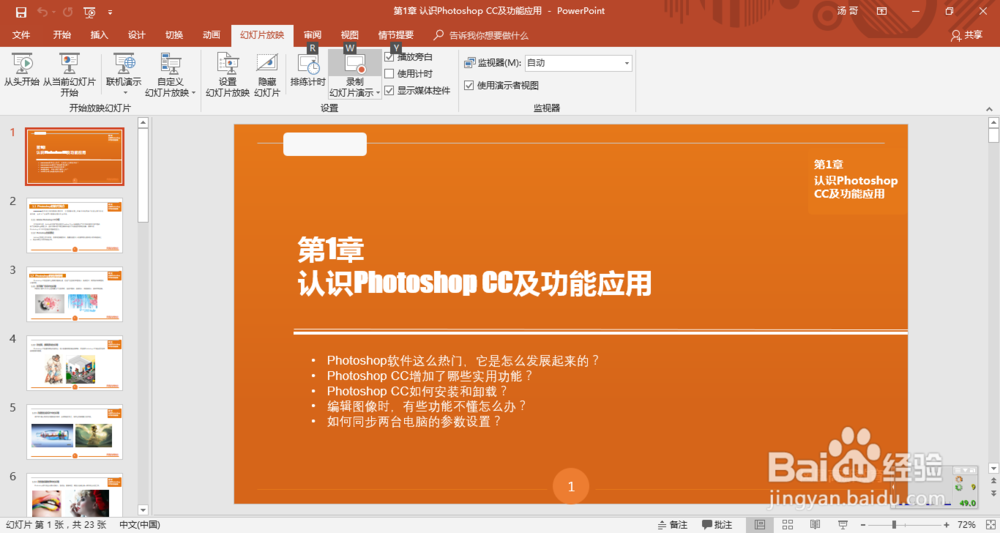
Task: Click the Save icon in quick access toolbar
Action: (x=21, y=11)
